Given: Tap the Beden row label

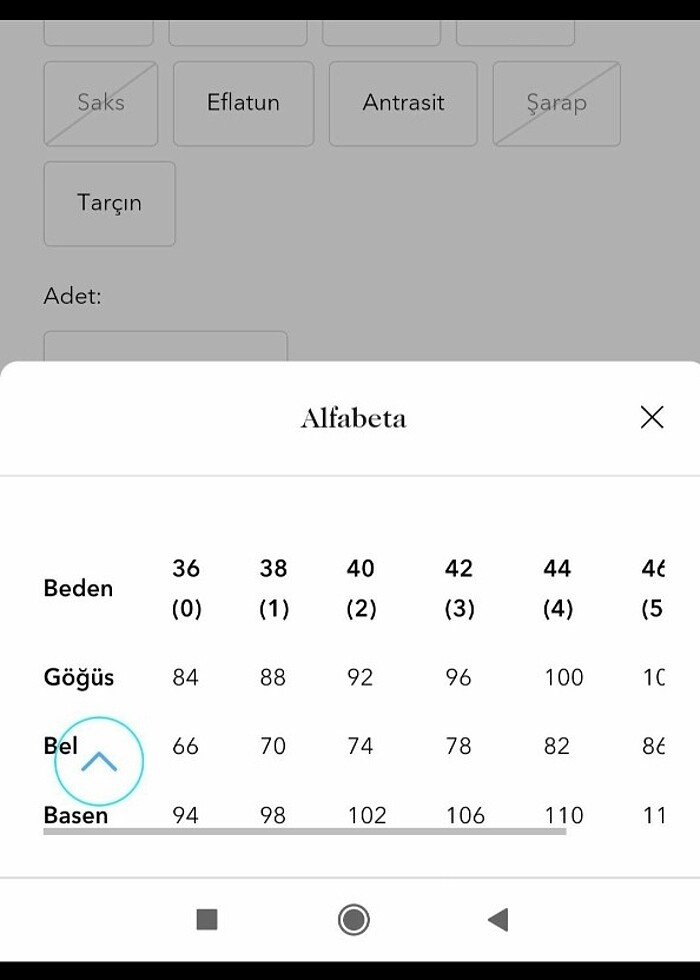Looking at the screenshot, I should [77, 588].
